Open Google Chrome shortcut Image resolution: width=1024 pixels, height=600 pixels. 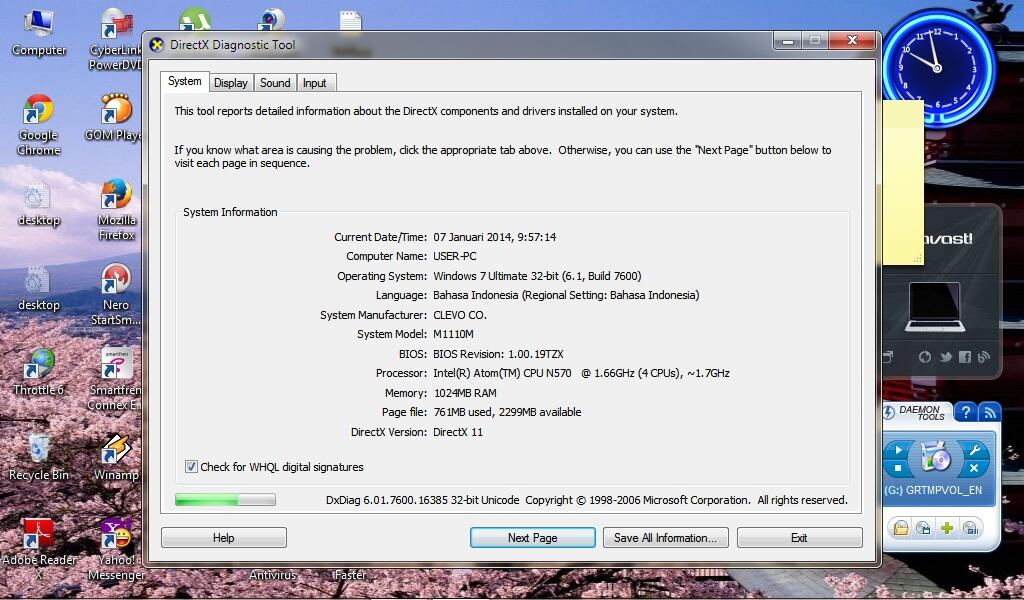point(39,124)
